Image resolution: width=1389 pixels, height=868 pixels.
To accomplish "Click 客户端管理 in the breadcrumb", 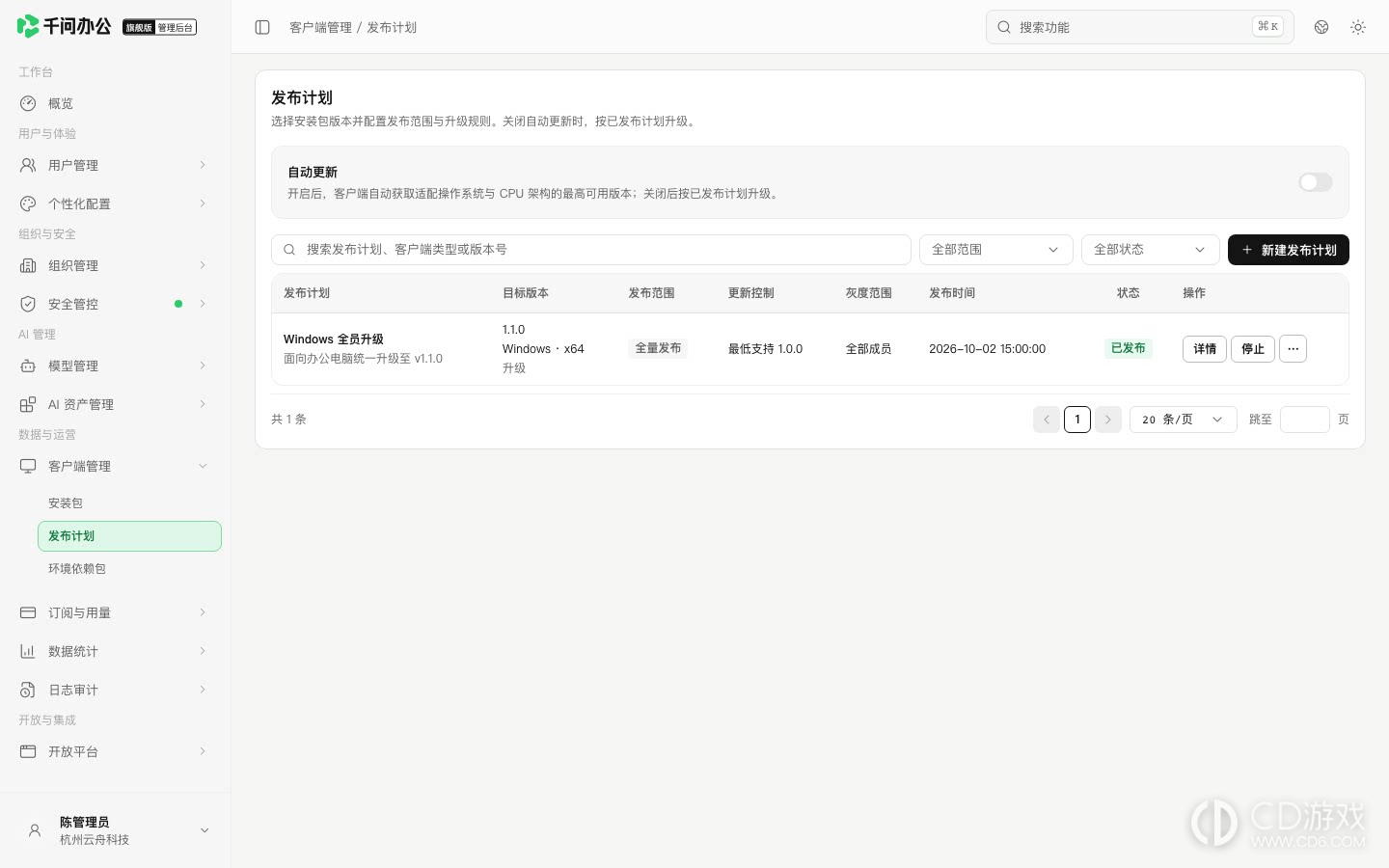I will (x=320, y=27).
